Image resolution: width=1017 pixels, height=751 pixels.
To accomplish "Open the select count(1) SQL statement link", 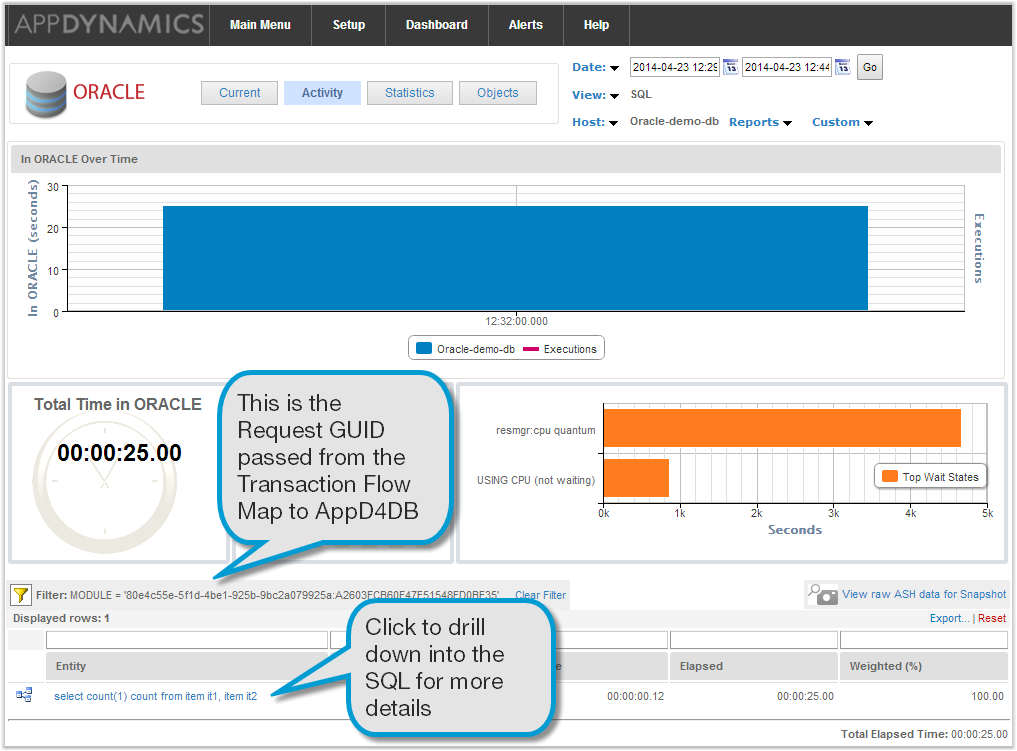I will [x=156, y=696].
